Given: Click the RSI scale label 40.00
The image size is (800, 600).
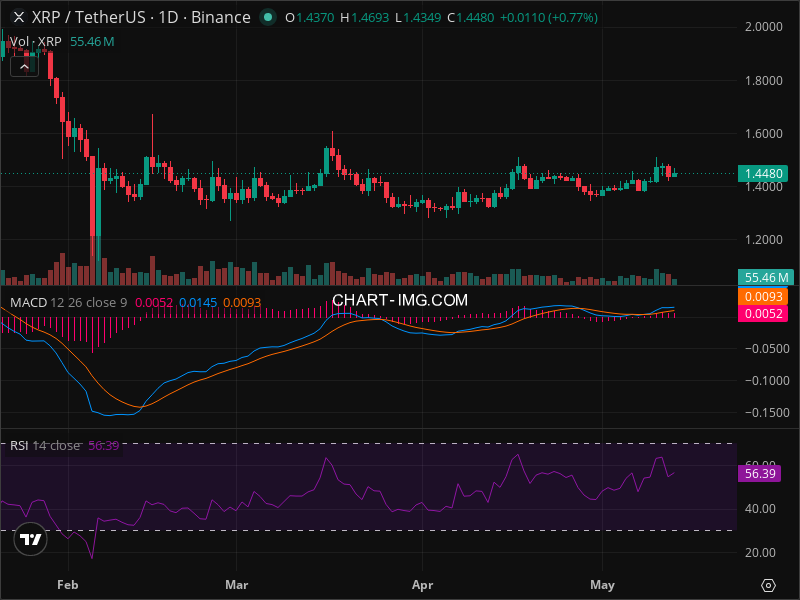Looking at the screenshot, I should [760, 509].
